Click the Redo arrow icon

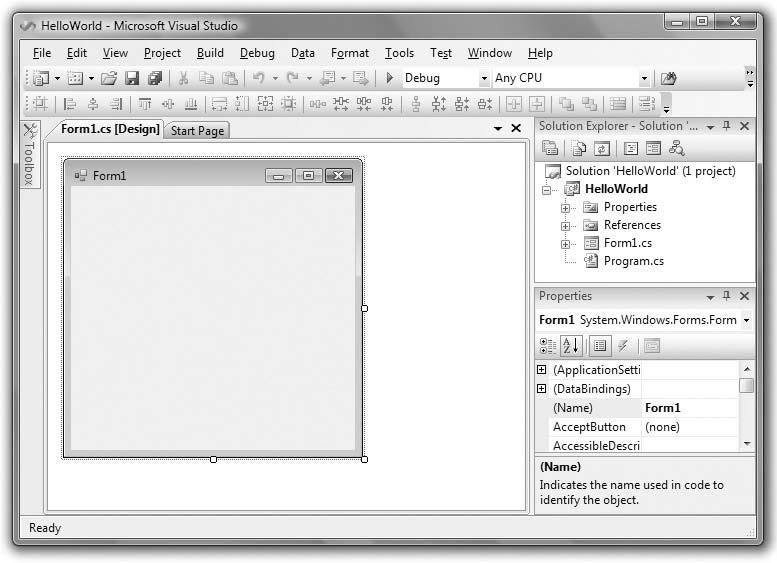[x=293, y=78]
